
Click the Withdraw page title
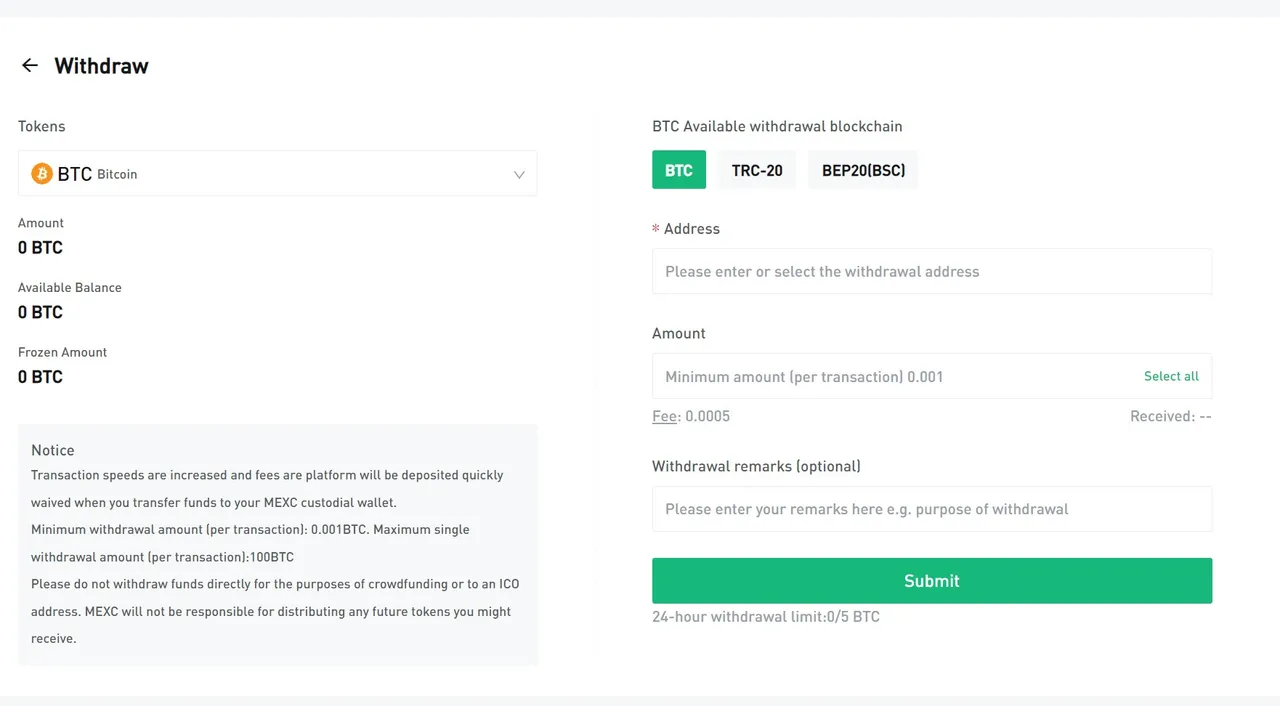pos(101,66)
